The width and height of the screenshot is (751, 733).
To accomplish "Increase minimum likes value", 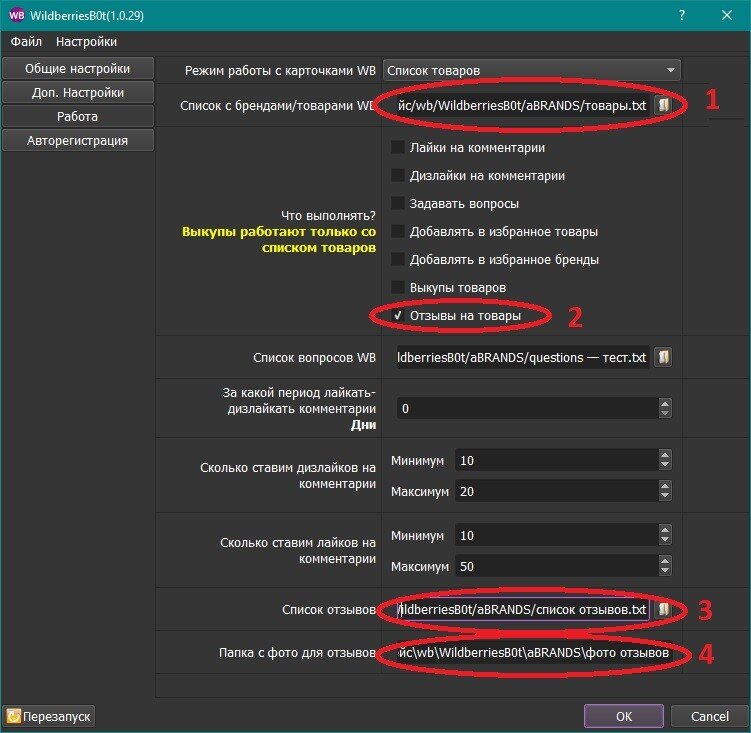I will (x=665, y=530).
